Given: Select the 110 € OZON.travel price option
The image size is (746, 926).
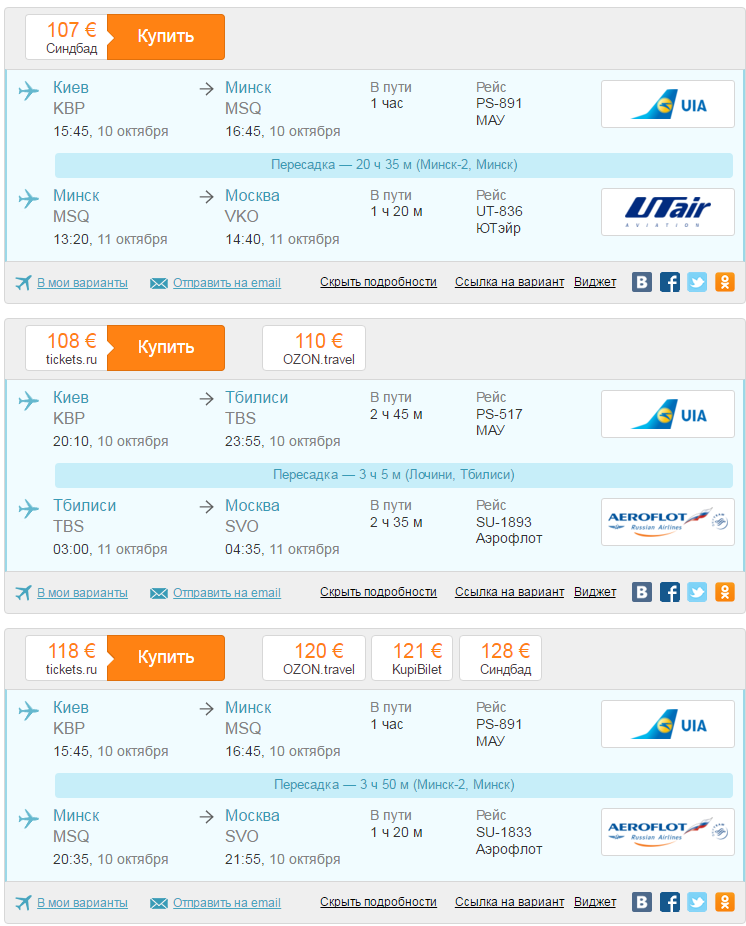Looking at the screenshot, I should [313, 348].
